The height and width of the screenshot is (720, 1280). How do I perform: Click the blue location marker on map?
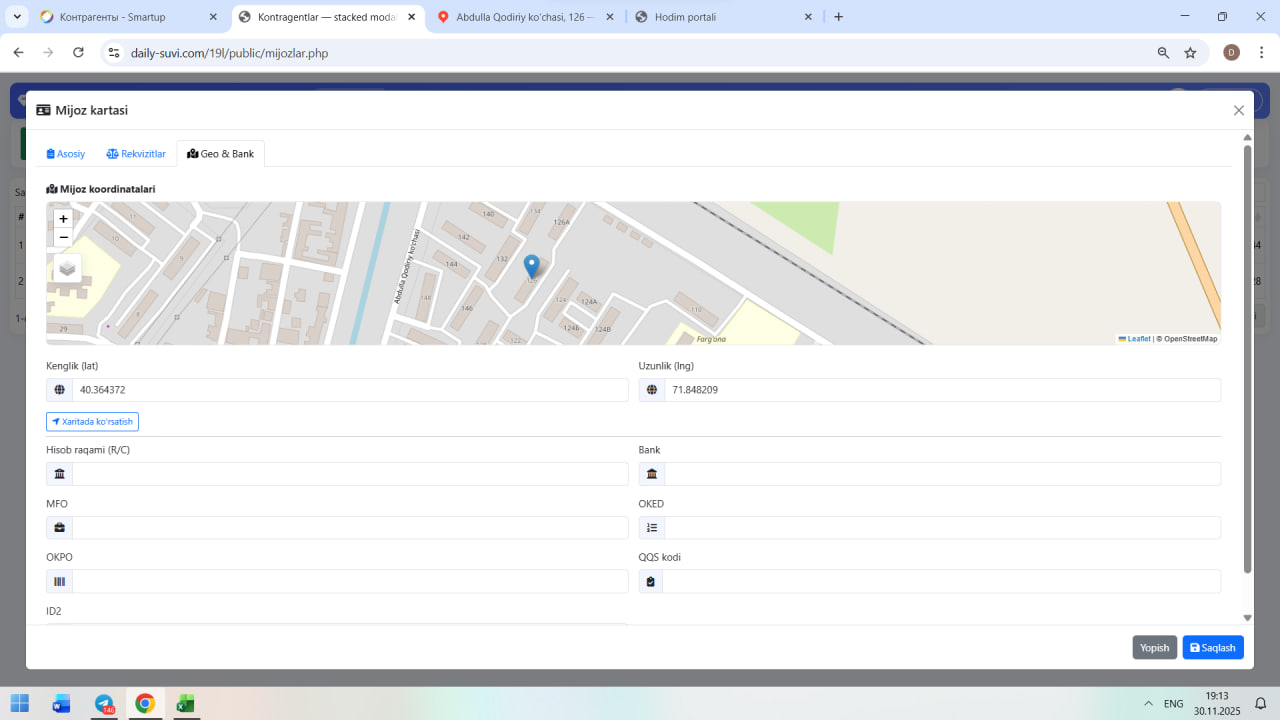(532, 266)
